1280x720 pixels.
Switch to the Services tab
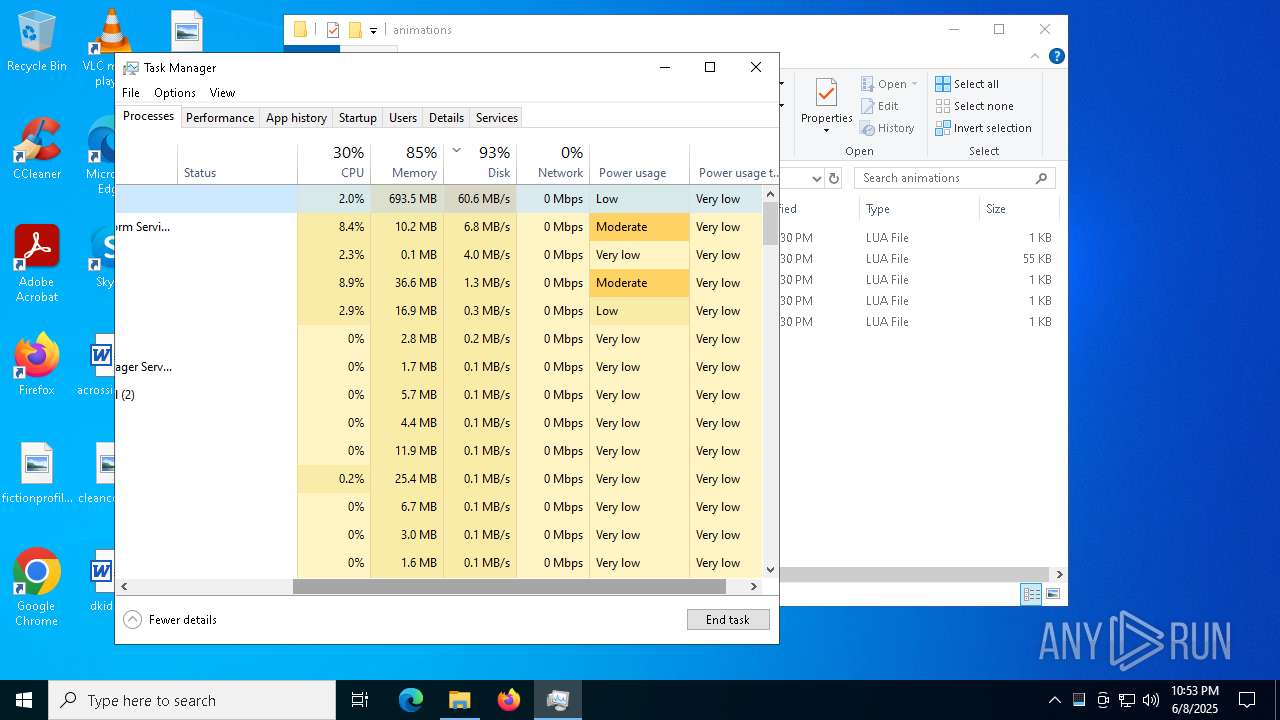497,118
